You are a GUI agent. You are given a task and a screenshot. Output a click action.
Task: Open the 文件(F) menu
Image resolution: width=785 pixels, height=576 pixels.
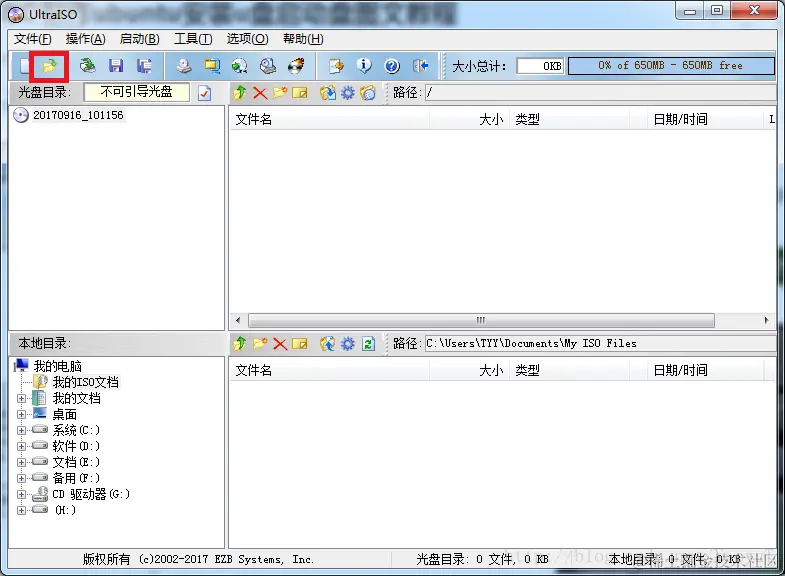click(33, 39)
